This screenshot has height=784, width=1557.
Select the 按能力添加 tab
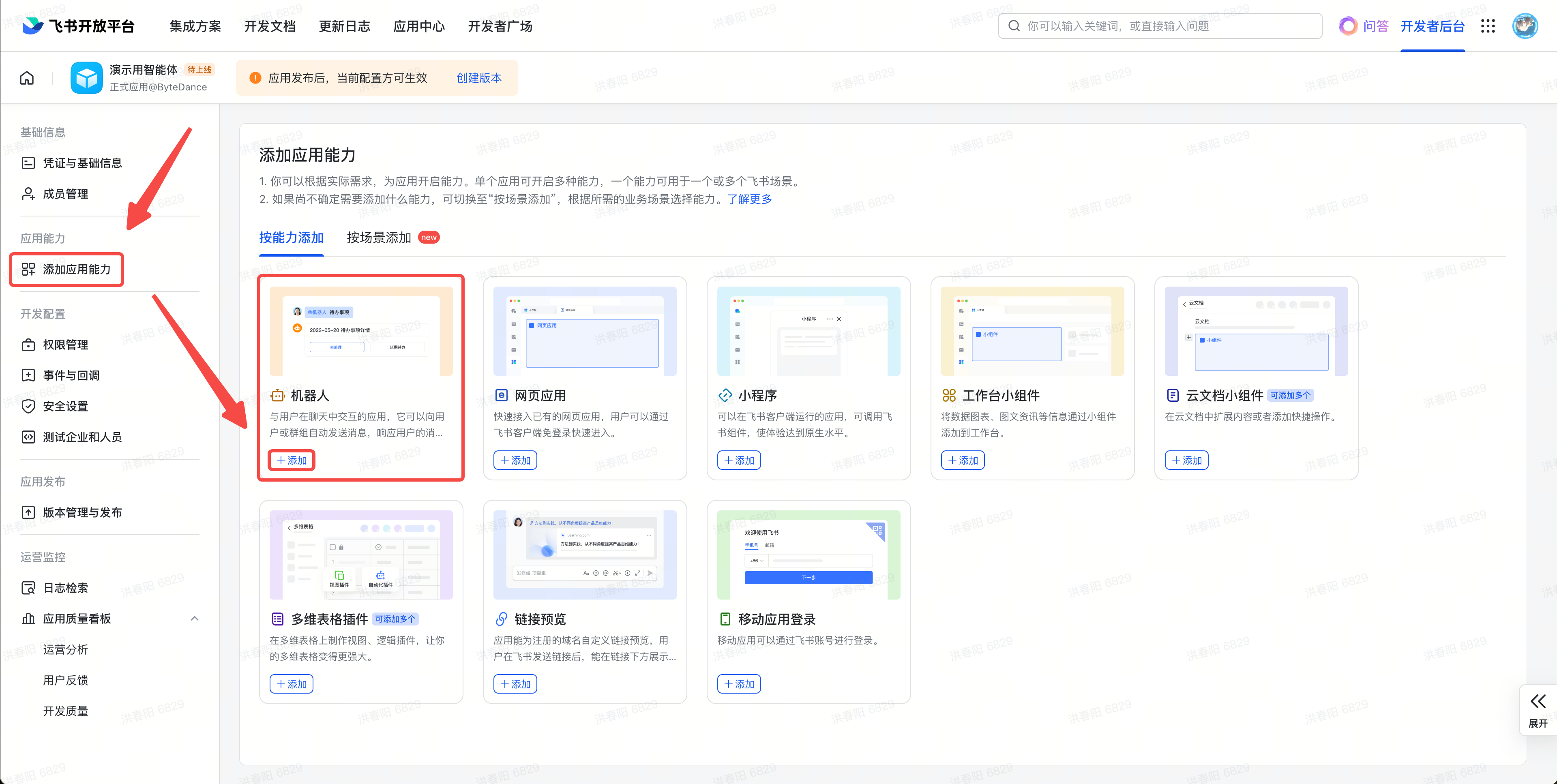coord(292,238)
